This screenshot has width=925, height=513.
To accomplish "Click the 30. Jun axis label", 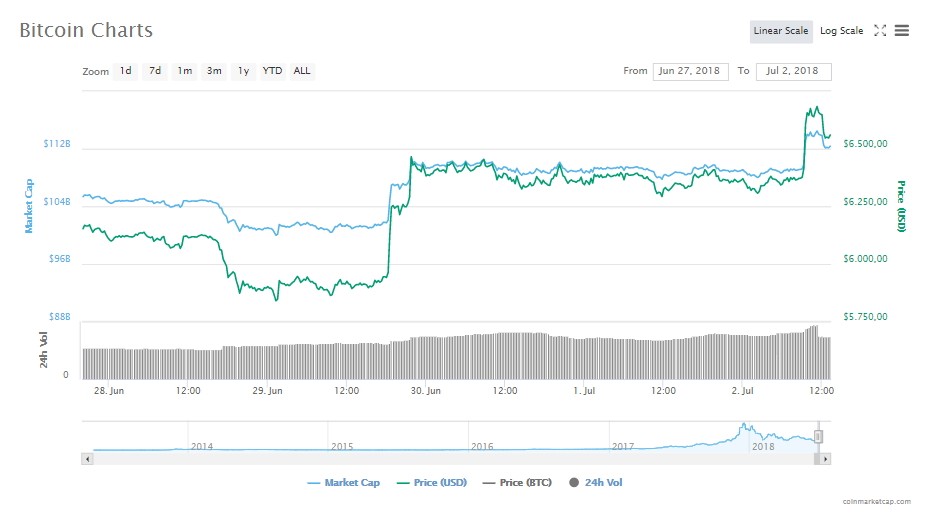I will (426, 391).
